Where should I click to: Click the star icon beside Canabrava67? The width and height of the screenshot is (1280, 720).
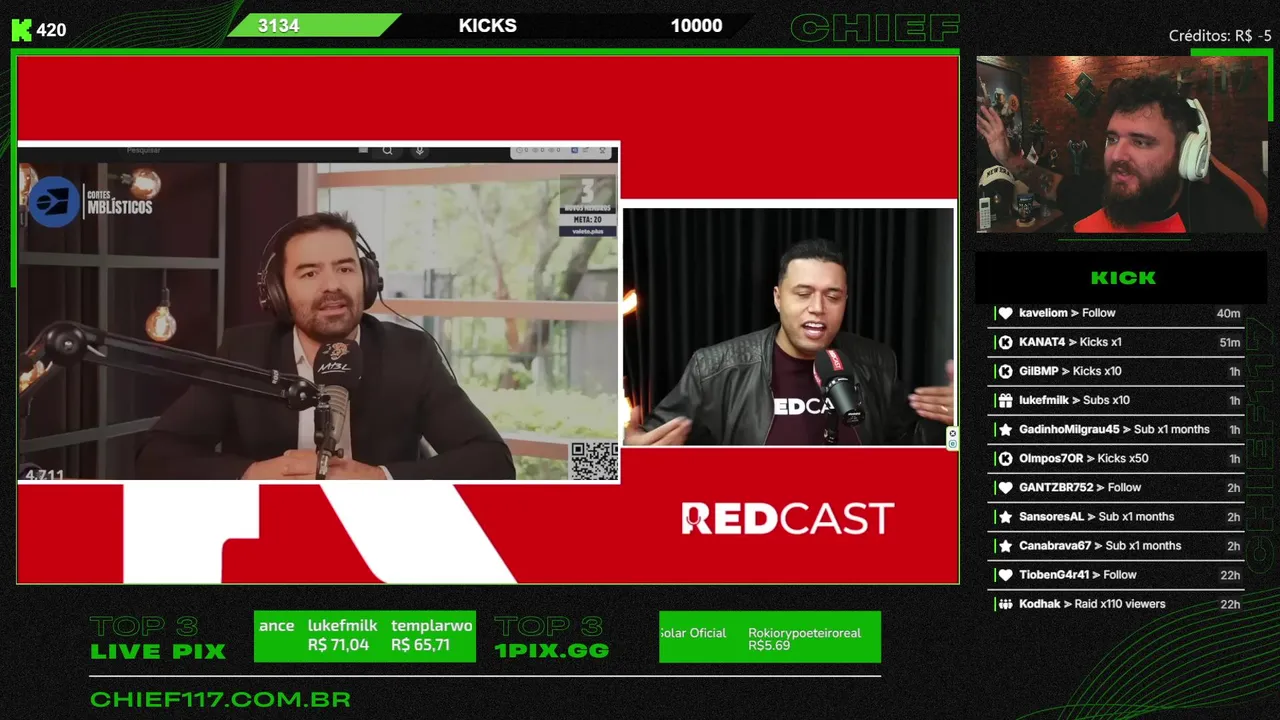[x=1006, y=545]
